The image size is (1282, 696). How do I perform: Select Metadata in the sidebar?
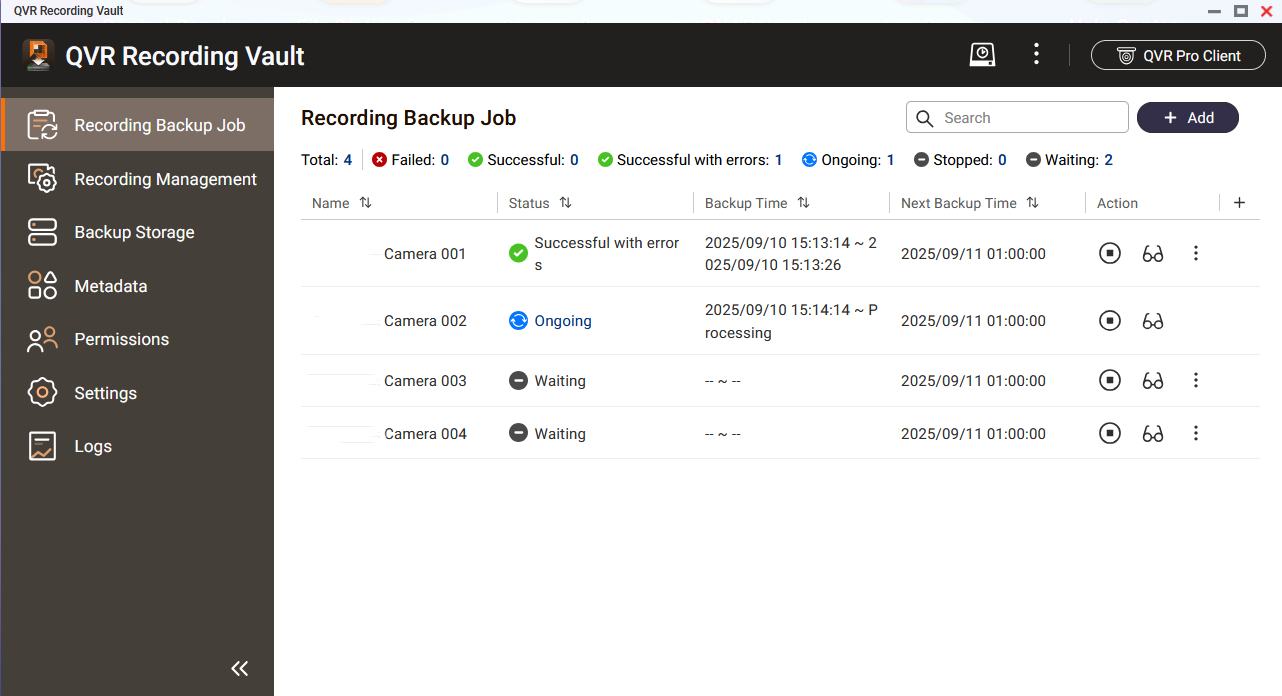137,286
